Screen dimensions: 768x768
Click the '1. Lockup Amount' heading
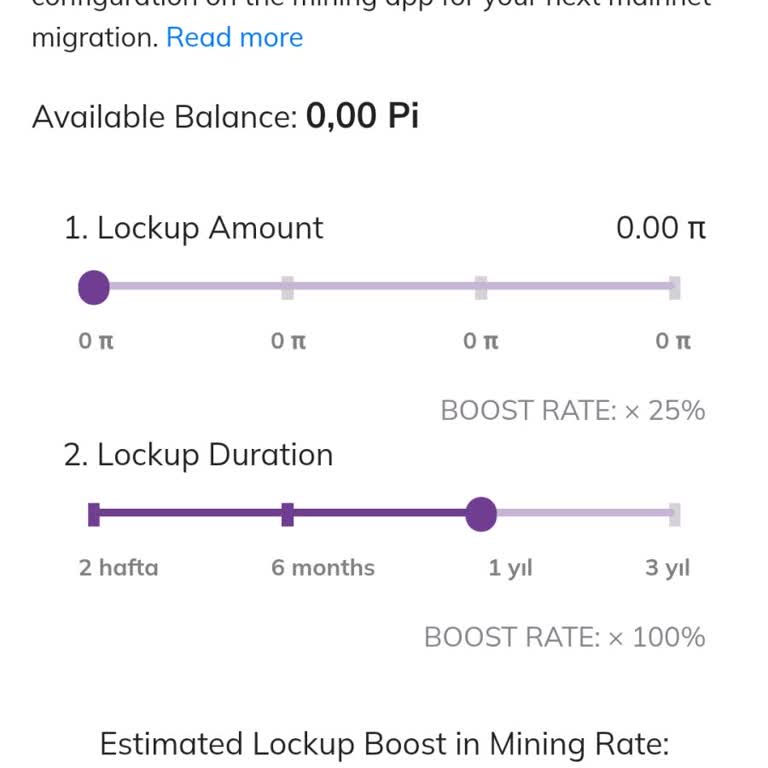194,228
